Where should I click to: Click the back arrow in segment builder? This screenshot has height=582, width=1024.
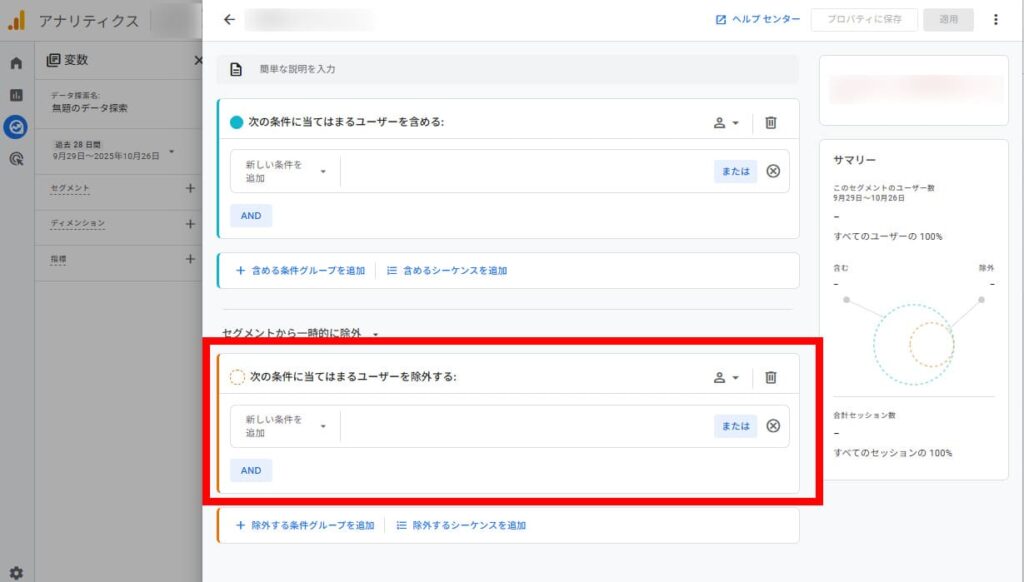229,20
